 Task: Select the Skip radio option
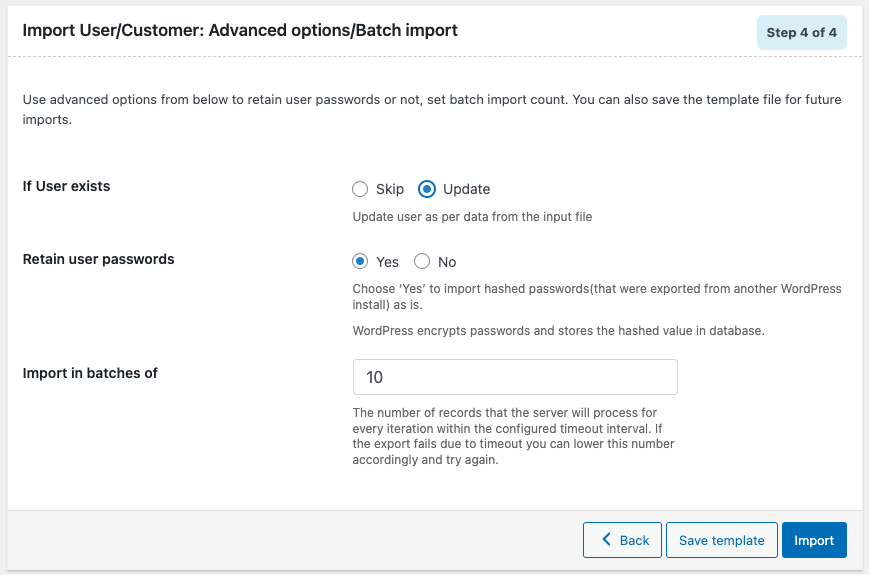tap(360, 189)
